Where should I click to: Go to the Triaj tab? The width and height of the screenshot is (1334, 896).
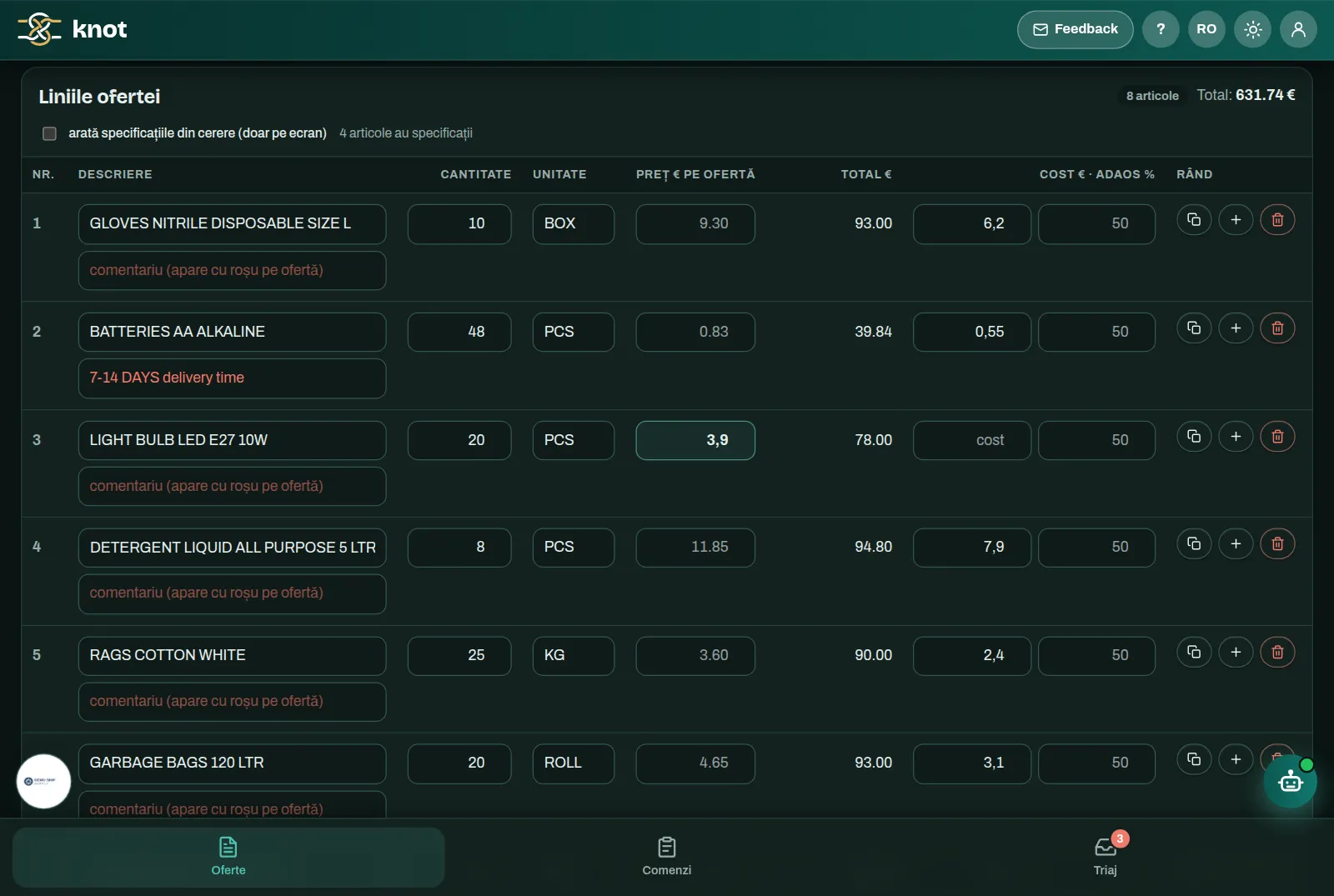[1106, 857]
